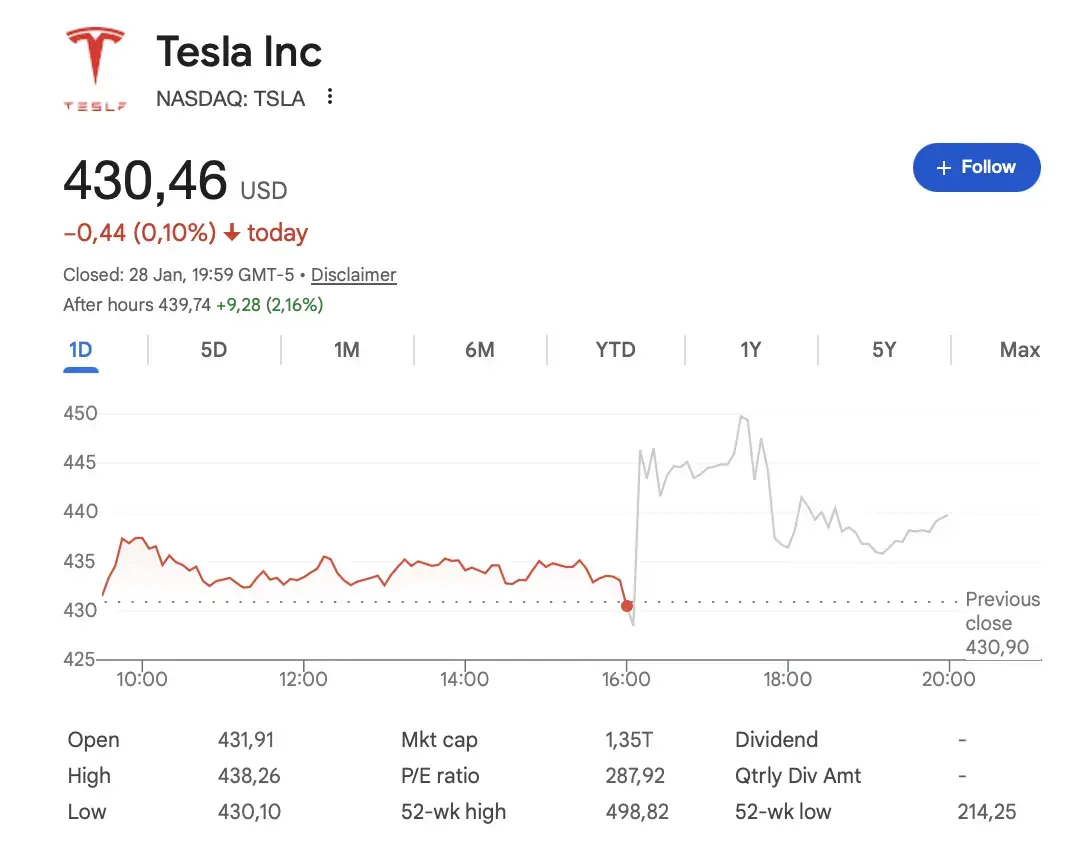Click the plus icon on Follow button
The image size is (1070, 842).
(x=943, y=167)
